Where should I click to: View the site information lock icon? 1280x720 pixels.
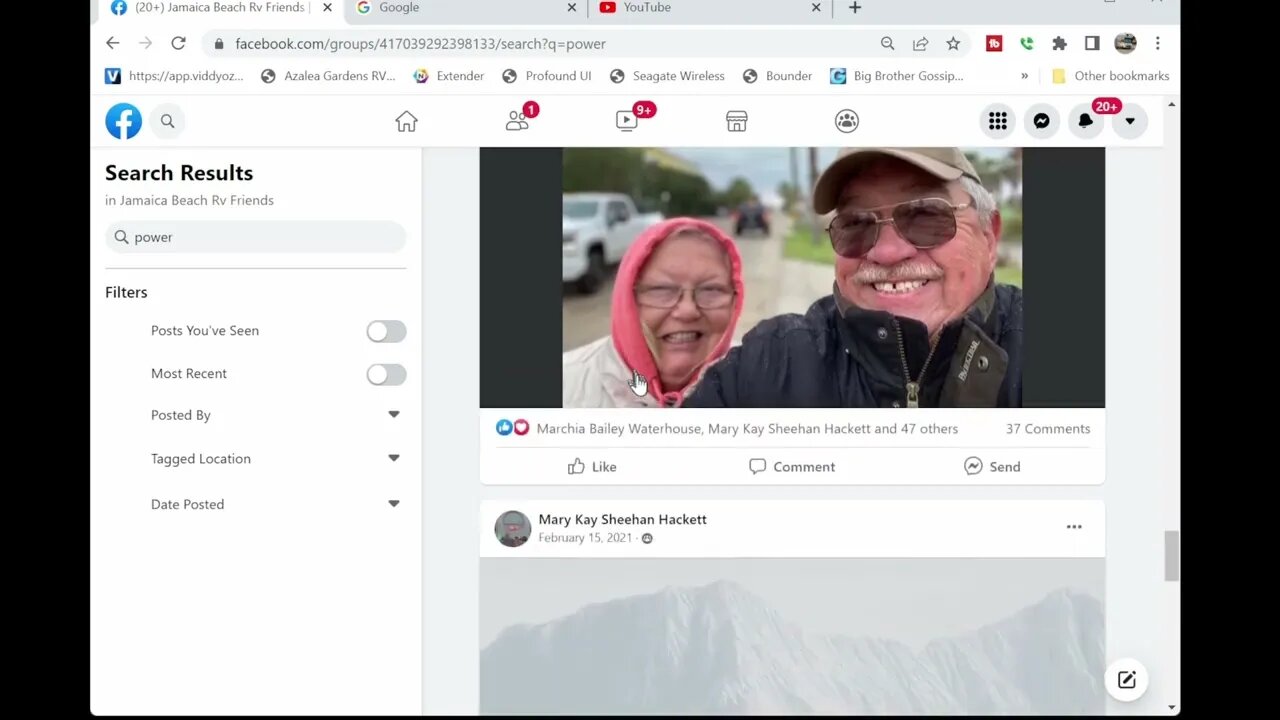click(x=218, y=44)
